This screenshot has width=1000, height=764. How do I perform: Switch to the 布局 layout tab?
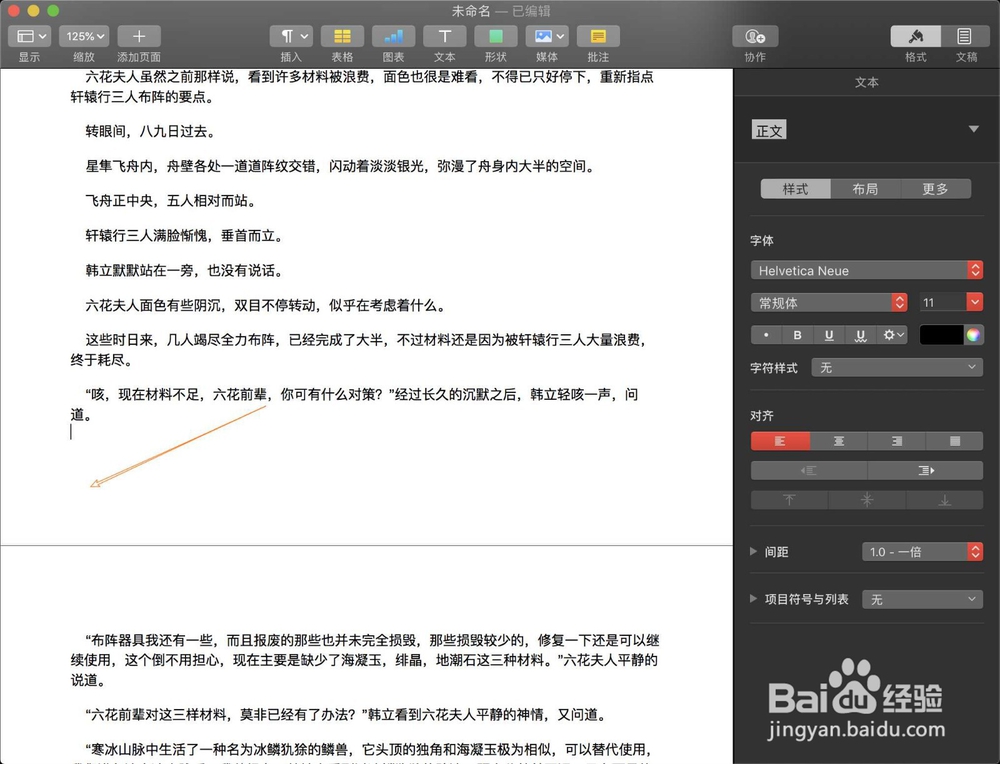coord(865,188)
